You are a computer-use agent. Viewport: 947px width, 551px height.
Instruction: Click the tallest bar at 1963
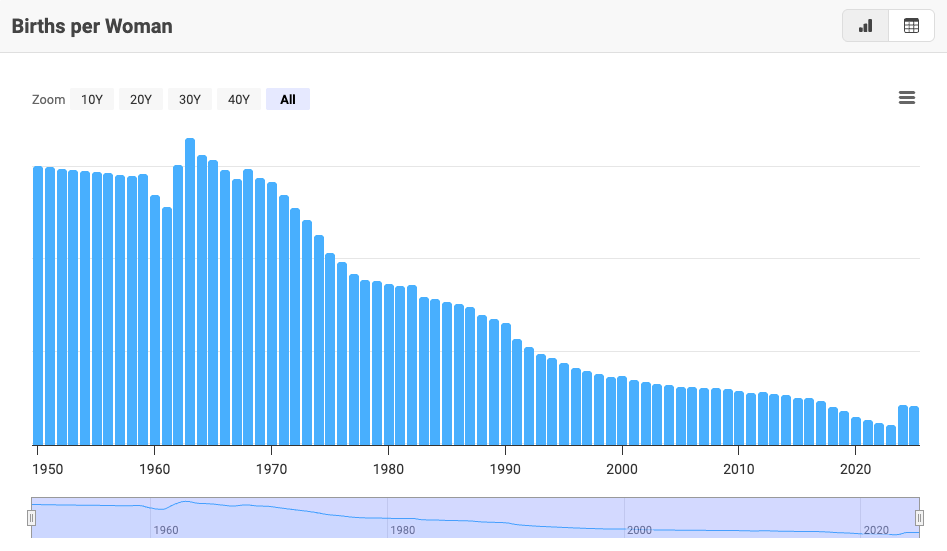190,290
